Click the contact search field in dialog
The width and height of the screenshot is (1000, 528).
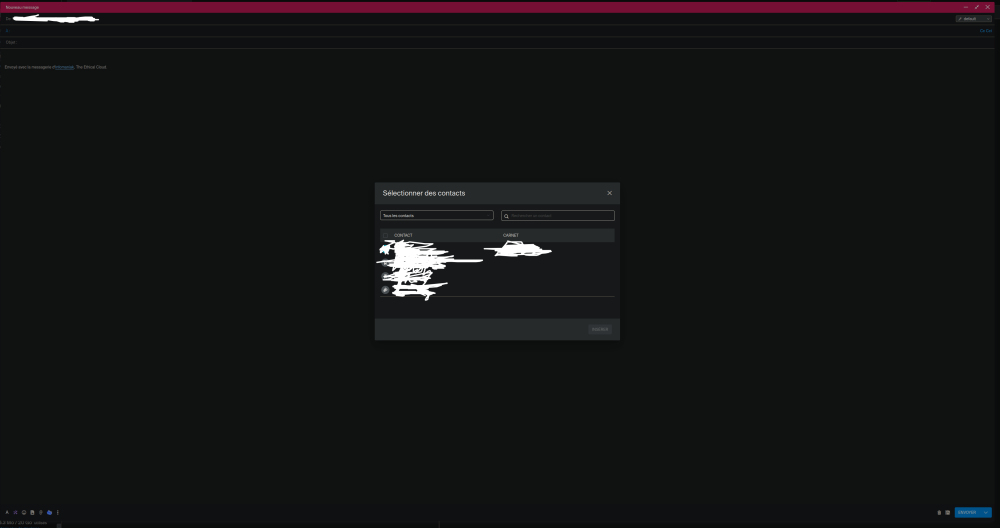[557, 216]
